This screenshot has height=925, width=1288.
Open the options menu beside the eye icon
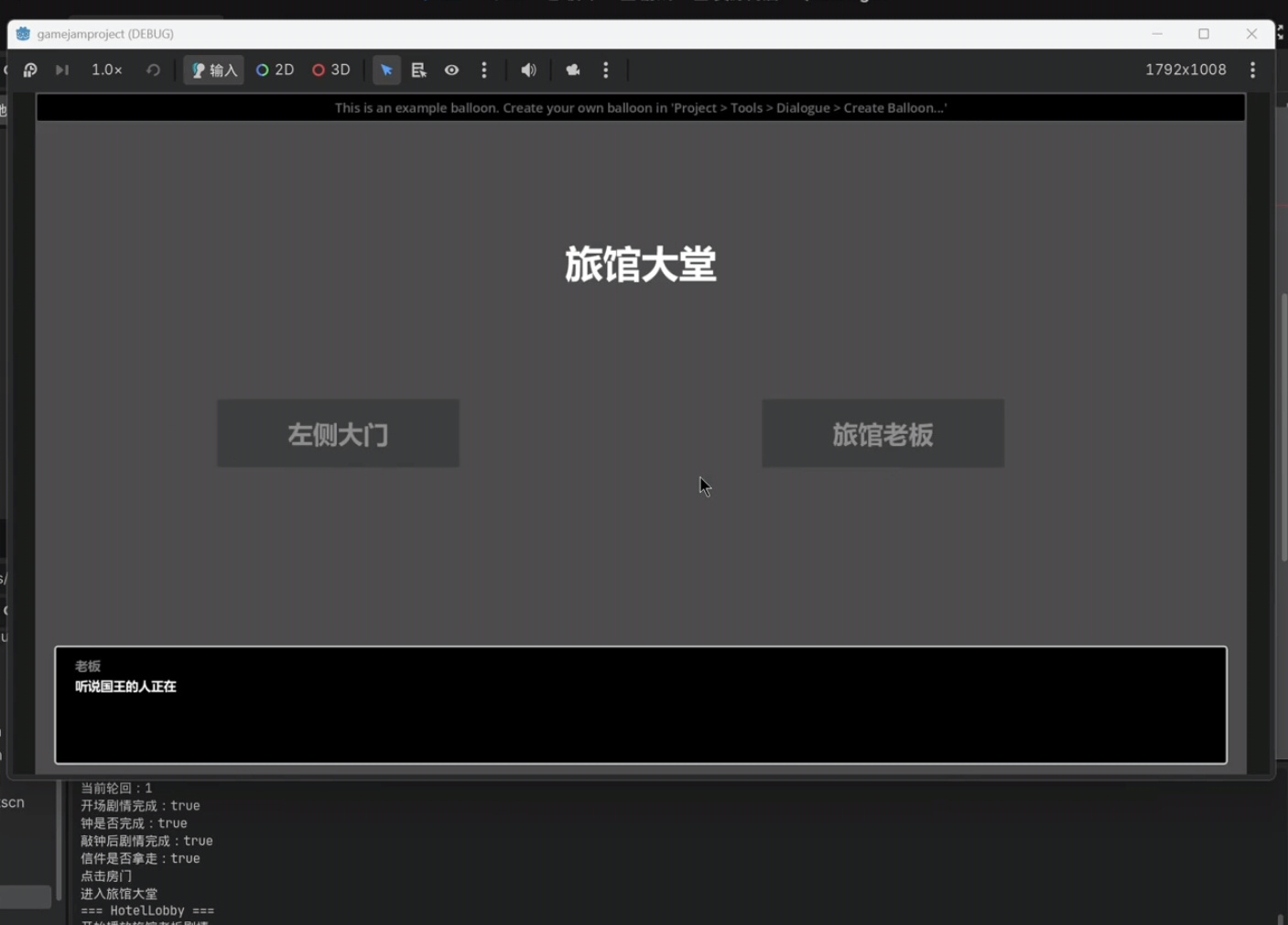pos(484,70)
